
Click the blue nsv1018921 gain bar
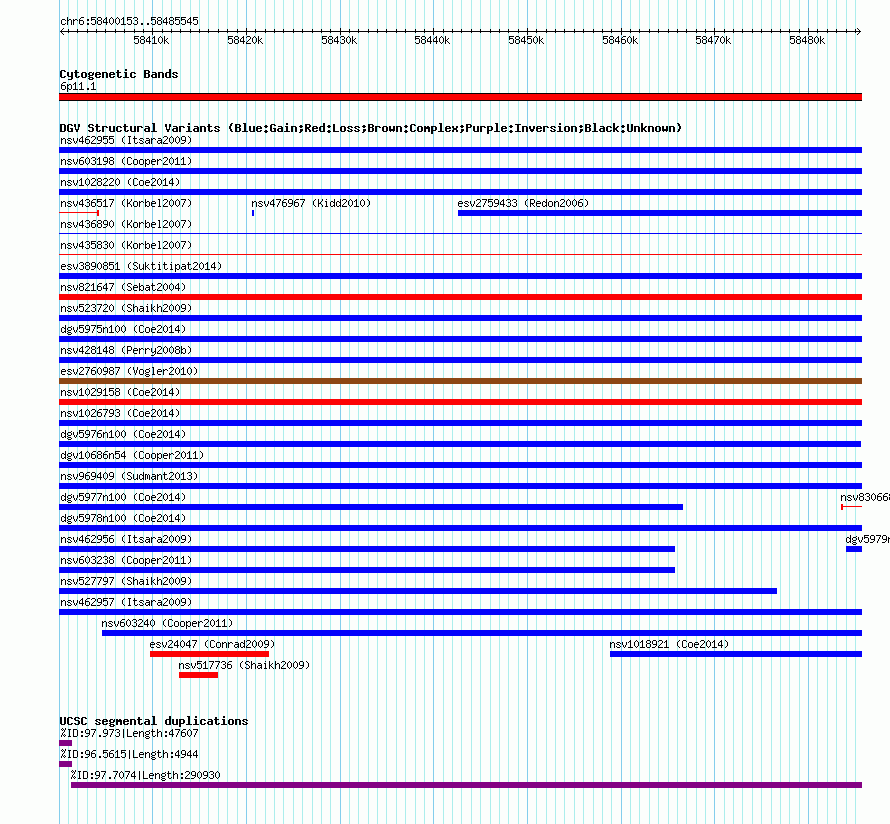click(736, 654)
